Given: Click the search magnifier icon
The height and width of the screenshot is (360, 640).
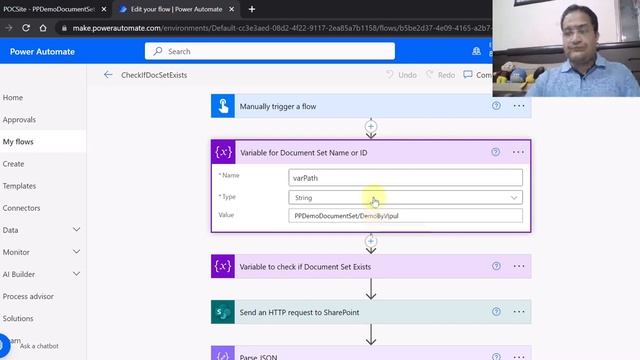Looking at the screenshot, I should pyautogui.click(x=158, y=51).
